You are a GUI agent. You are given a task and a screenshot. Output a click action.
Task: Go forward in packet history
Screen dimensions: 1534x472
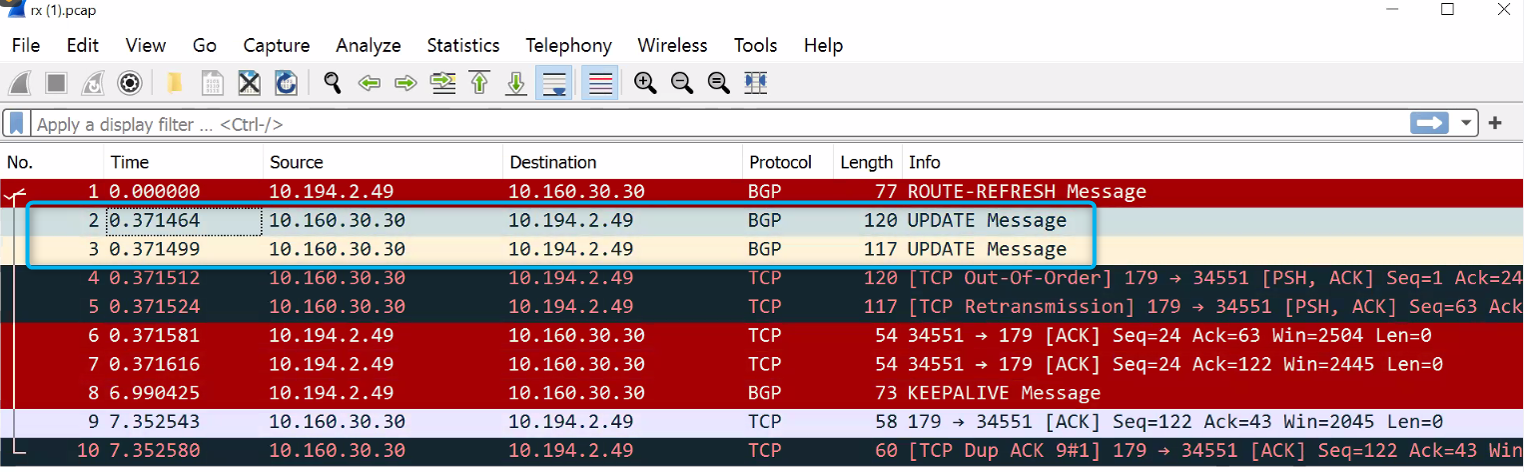coord(405,83)
